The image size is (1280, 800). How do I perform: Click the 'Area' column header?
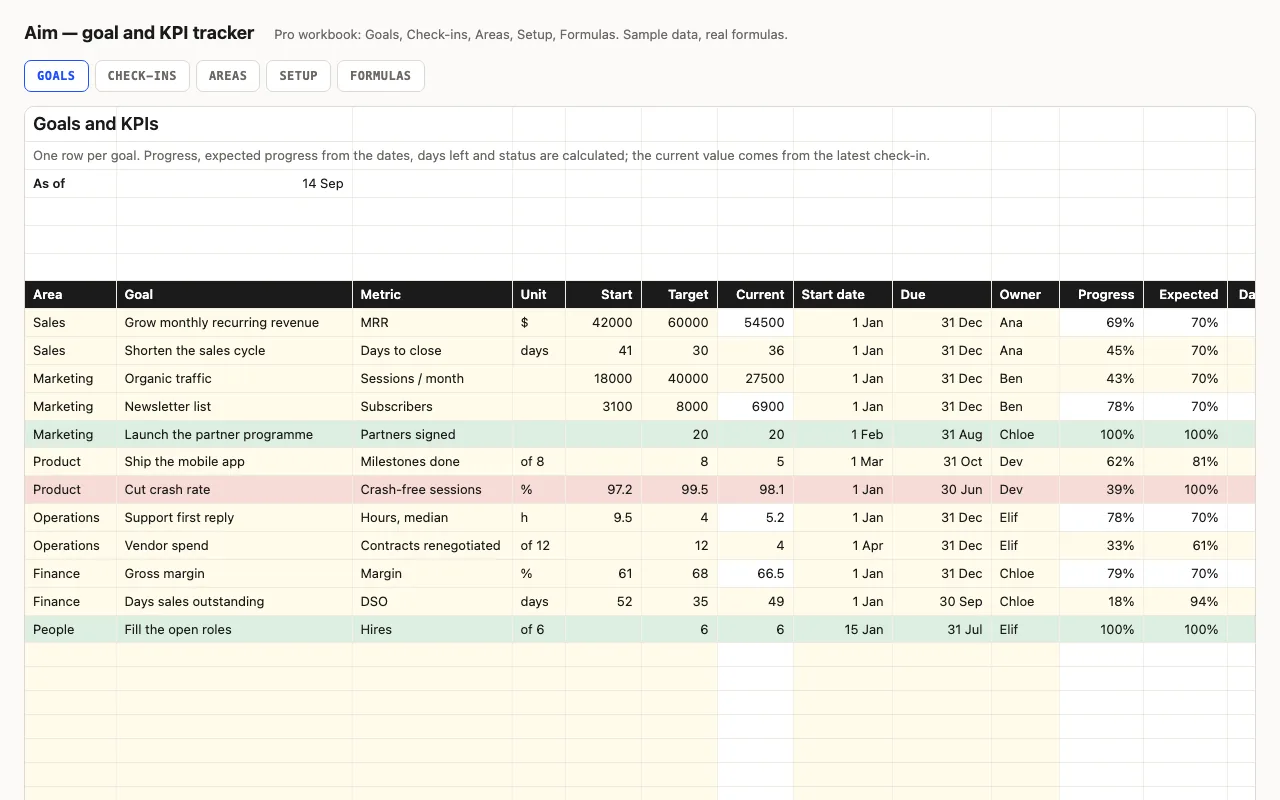[x=71, y=295]
